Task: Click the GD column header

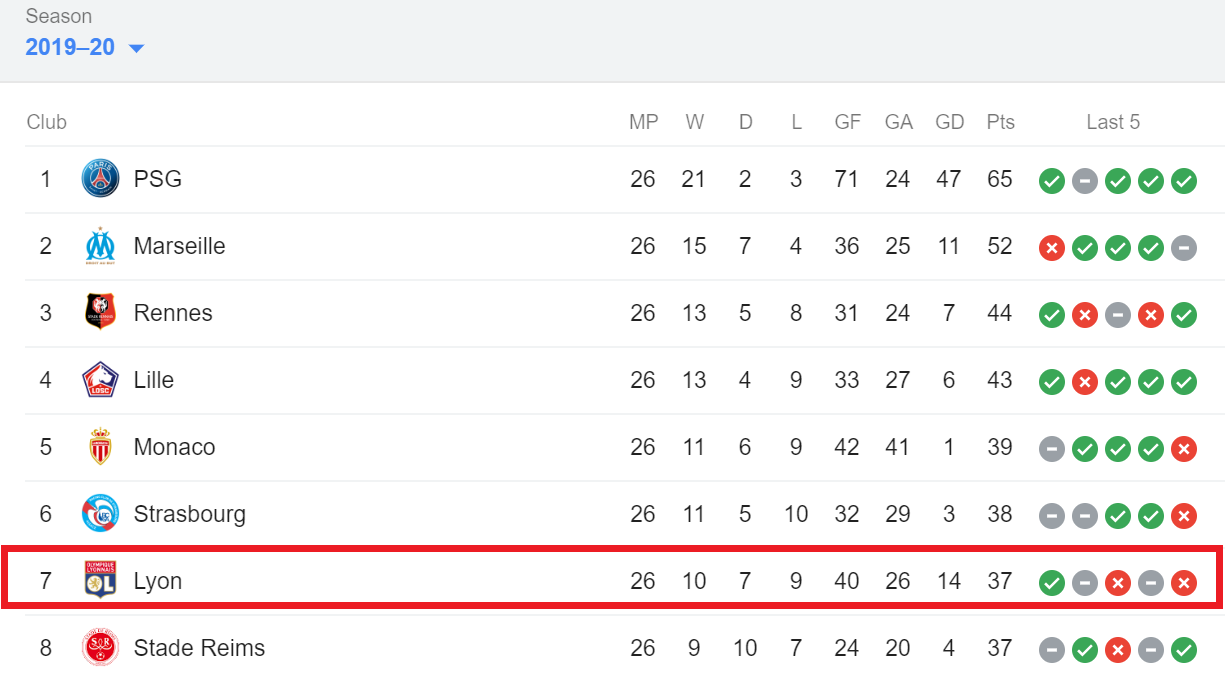Action: [949, 122]
